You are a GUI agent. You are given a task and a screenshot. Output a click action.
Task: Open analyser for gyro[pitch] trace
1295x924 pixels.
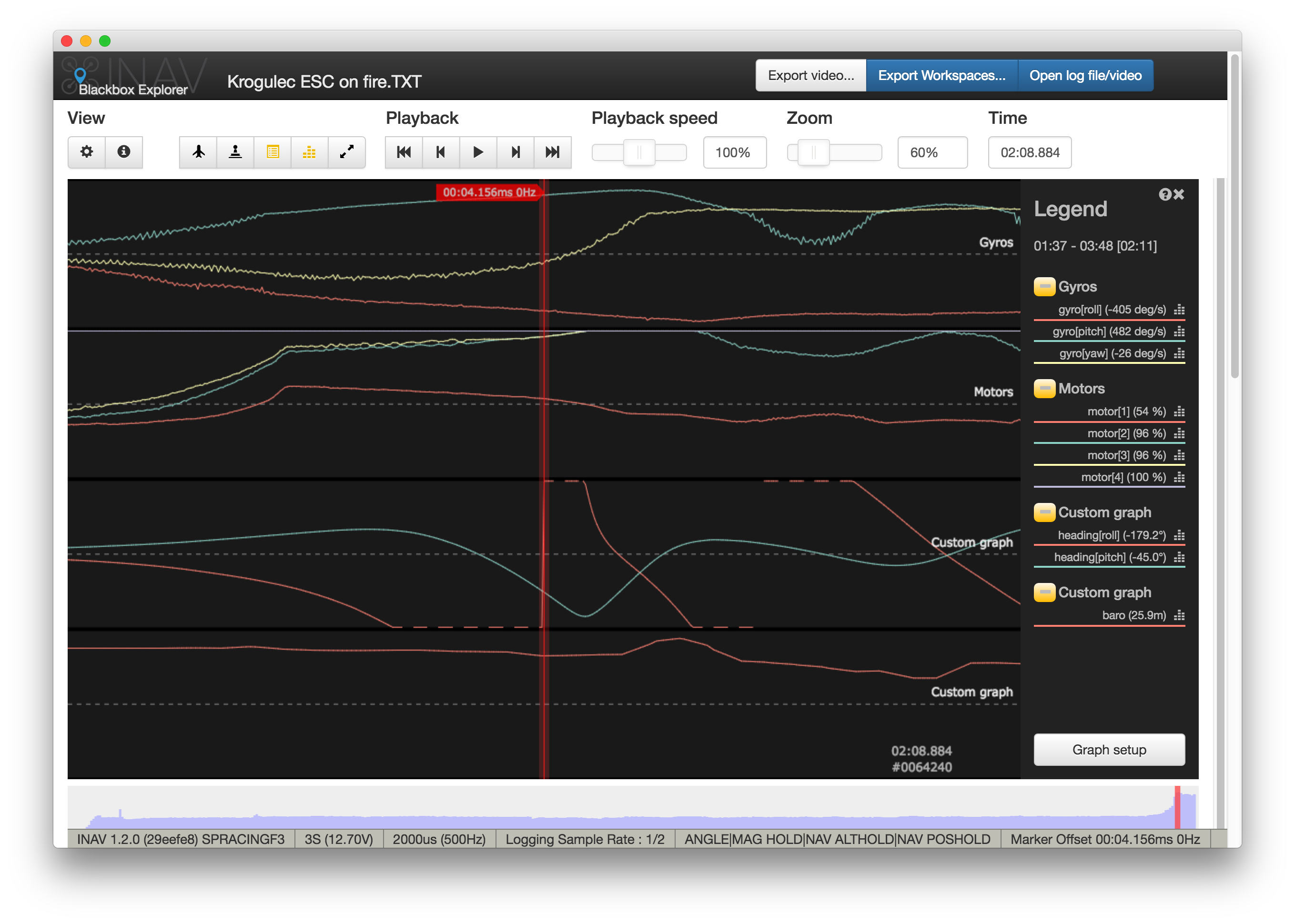pyautogui.click(x=1179, y=331)
